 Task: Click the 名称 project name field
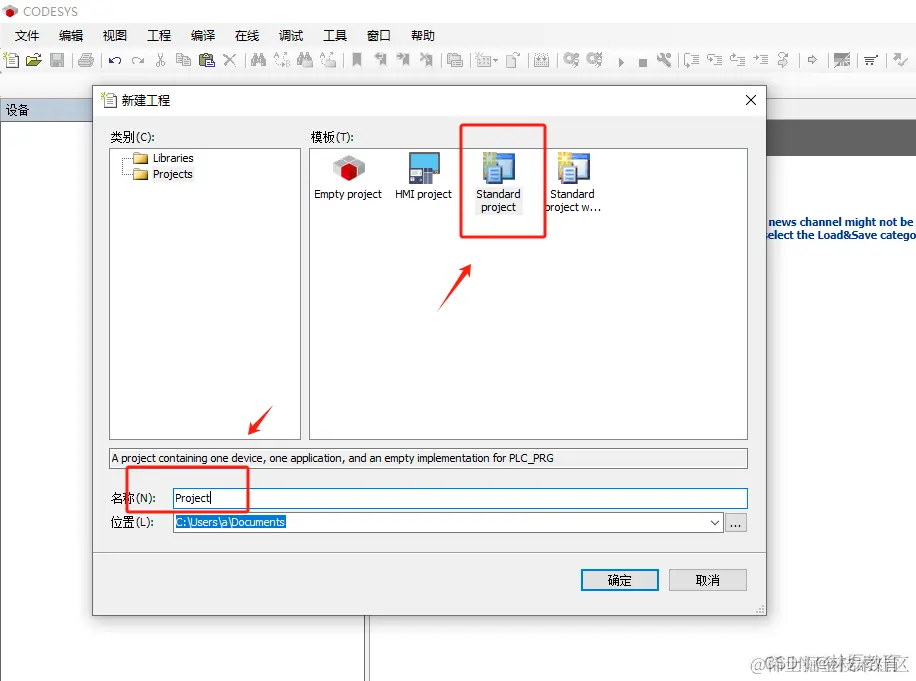click(460, 498)
